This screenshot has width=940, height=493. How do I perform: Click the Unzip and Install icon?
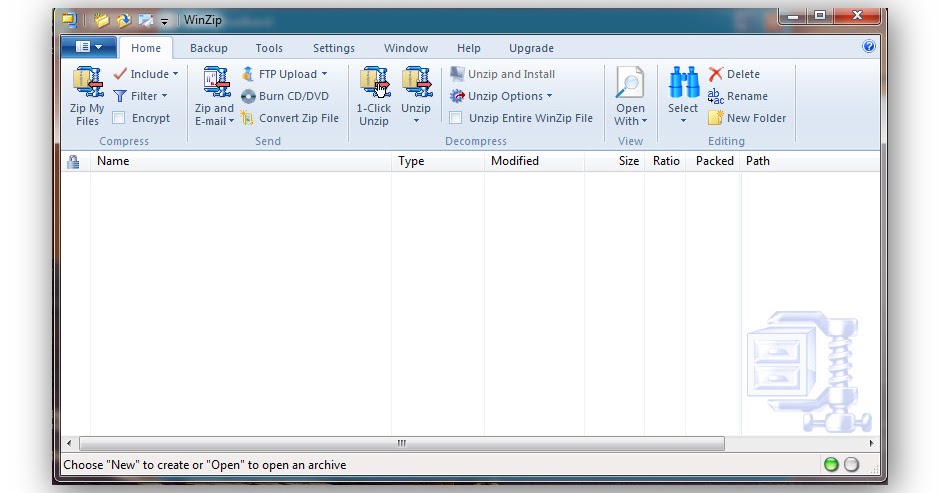pyautogui.click(x=457, y=74)
